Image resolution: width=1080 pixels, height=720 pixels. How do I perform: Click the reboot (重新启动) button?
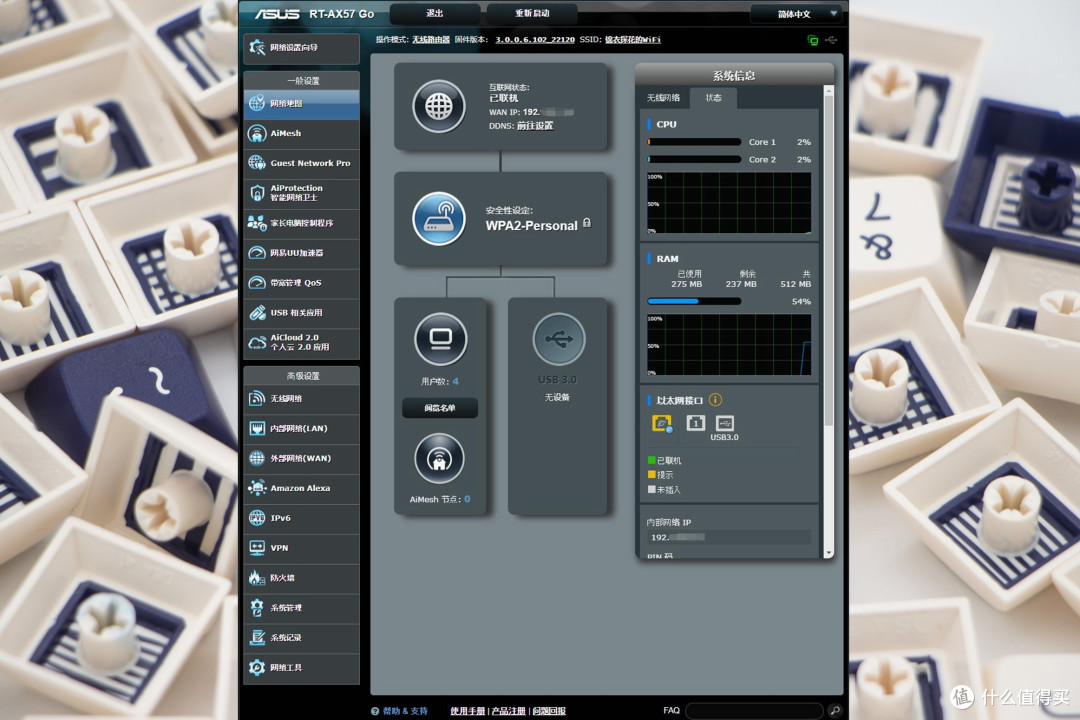[x=532, y=13]
